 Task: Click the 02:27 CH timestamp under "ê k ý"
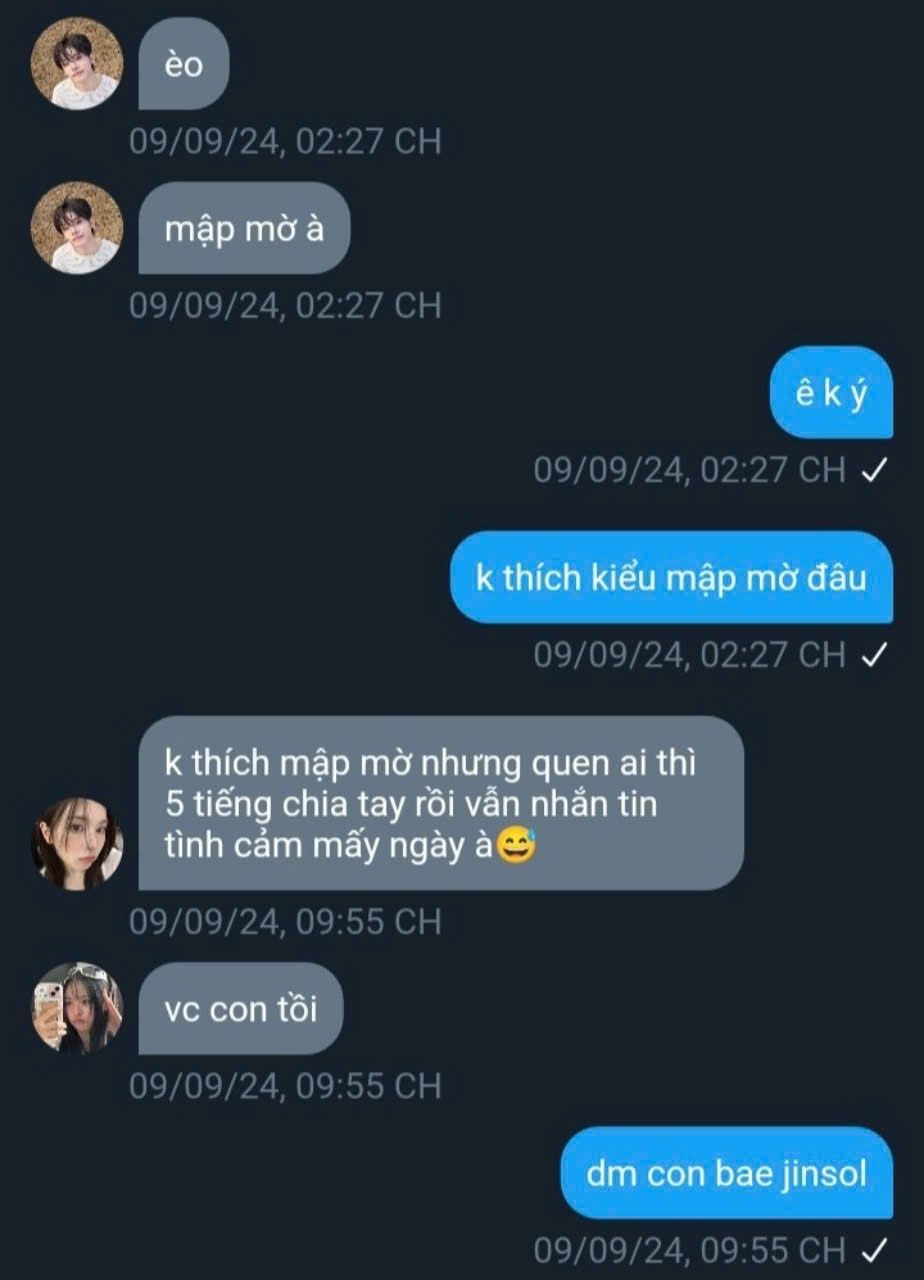click(690, 470)
